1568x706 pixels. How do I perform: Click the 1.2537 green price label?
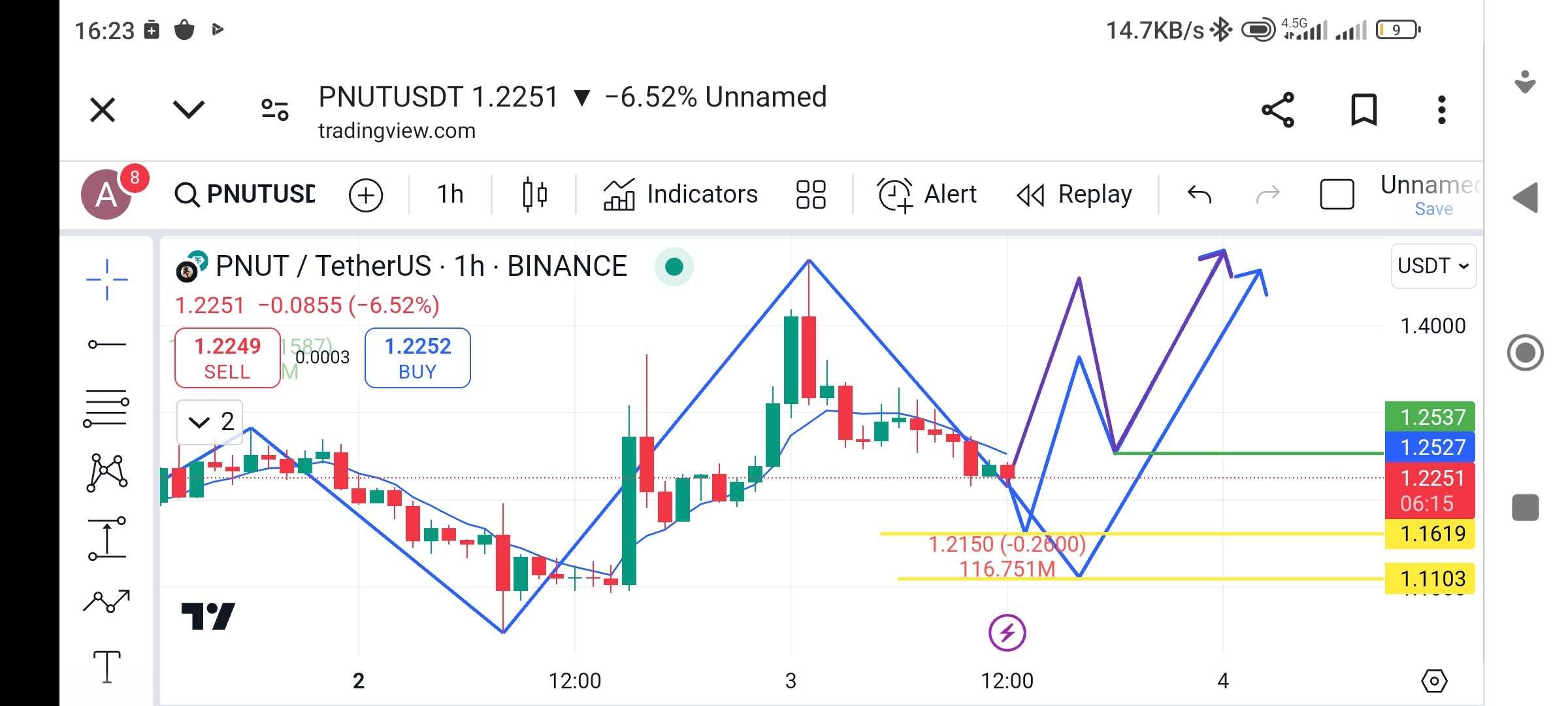pyautogui.click(x=1429, y=416)
